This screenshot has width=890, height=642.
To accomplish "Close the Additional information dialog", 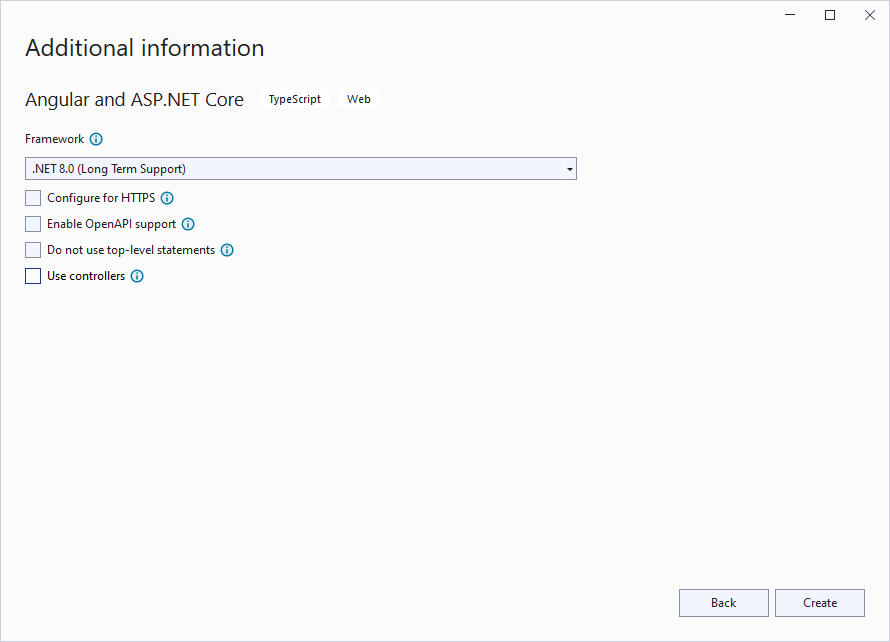I will tap(870, 15).
